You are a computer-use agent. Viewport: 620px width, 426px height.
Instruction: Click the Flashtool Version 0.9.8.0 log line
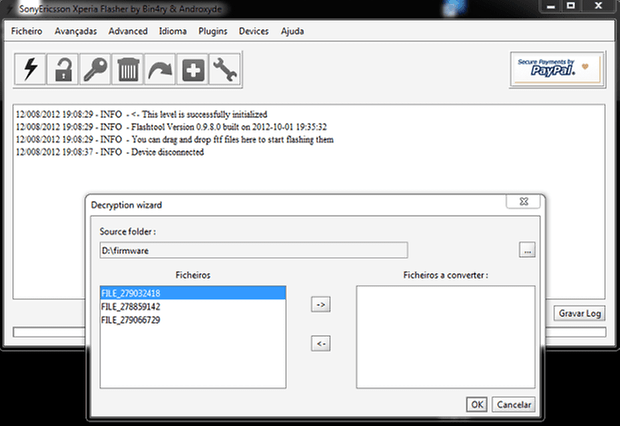[x=171, y=127]
